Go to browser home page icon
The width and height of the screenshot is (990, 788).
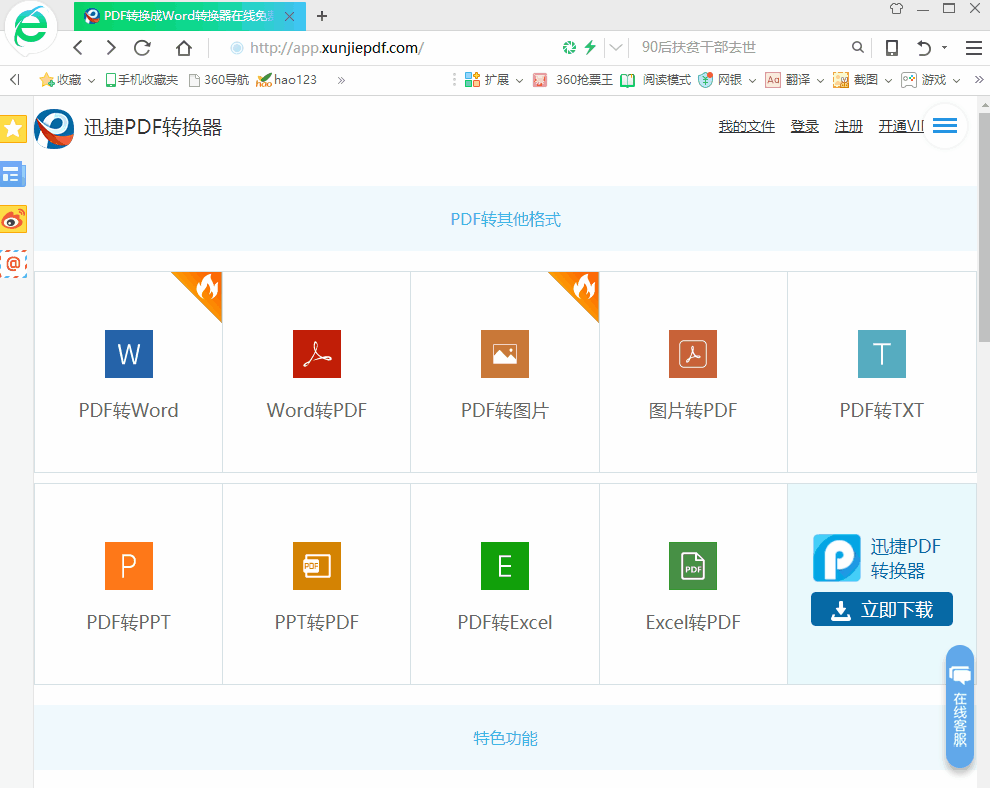tap(184, 48)
